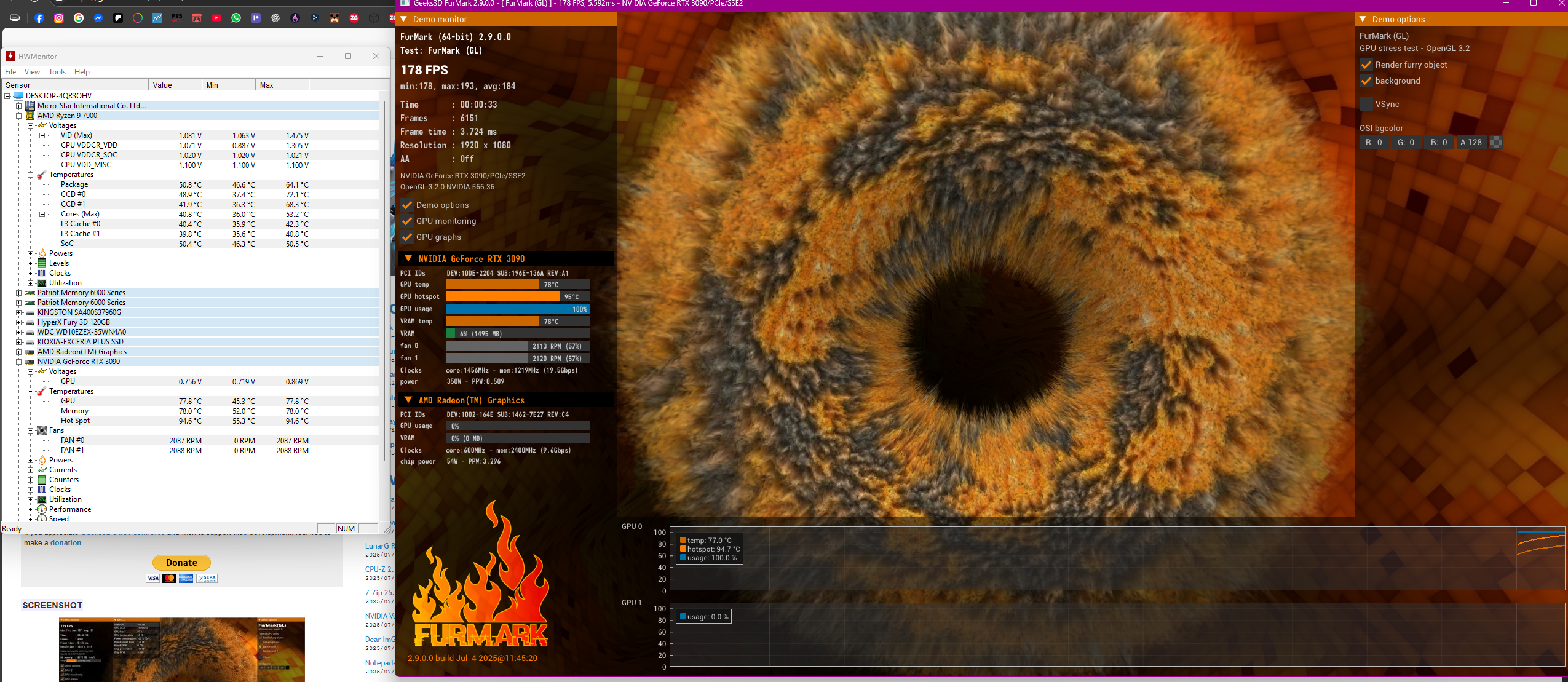Click the Max column header
This screenshot has width=1568, height=682.
point(282,85)
